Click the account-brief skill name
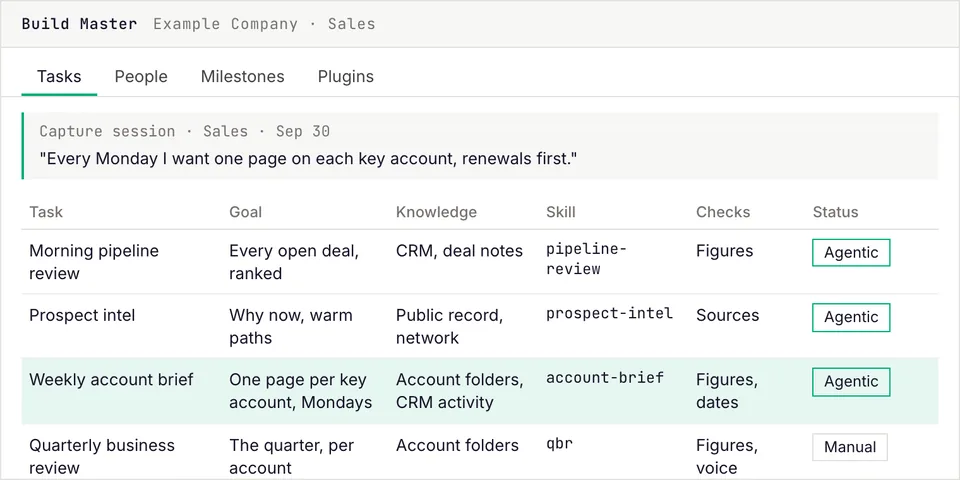 [x=604, y=378]
